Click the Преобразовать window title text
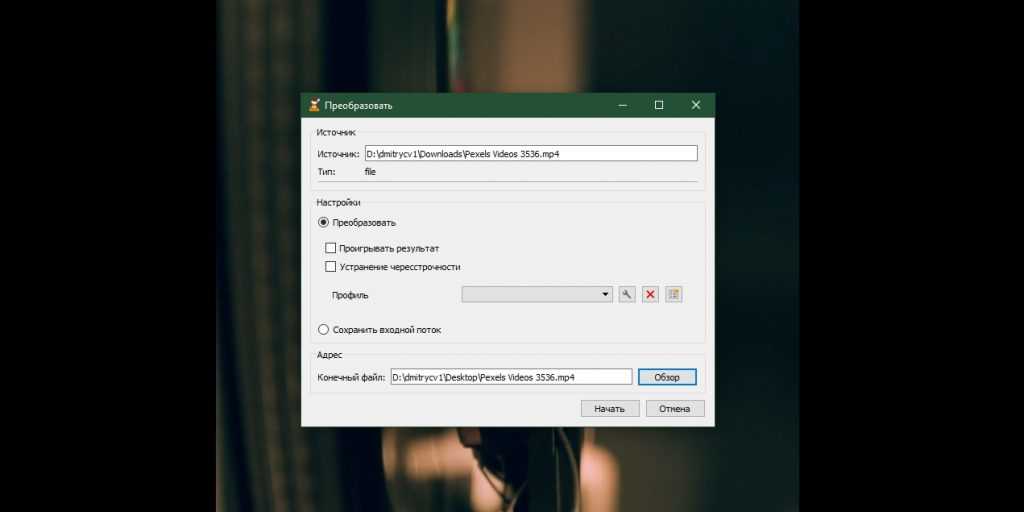This screenshot has height=512, width=1024. coord(358,106)
